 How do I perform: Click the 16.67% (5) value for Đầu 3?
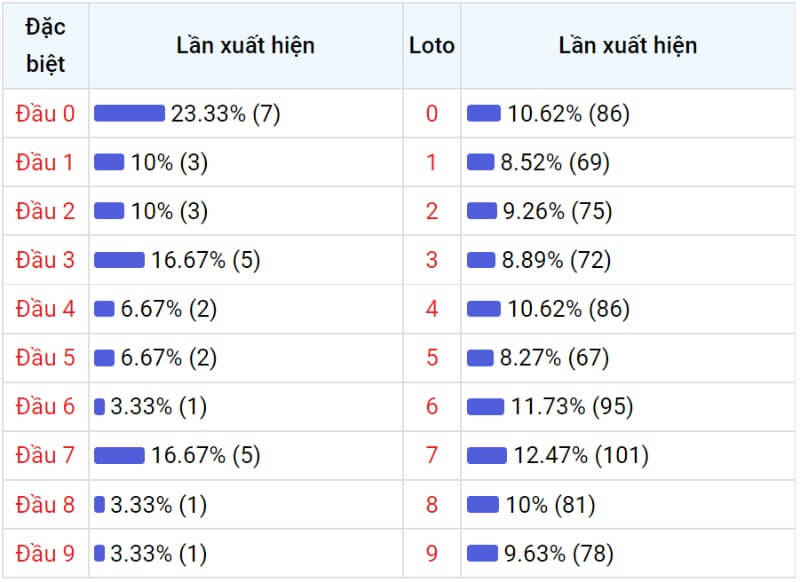(206, 260)
